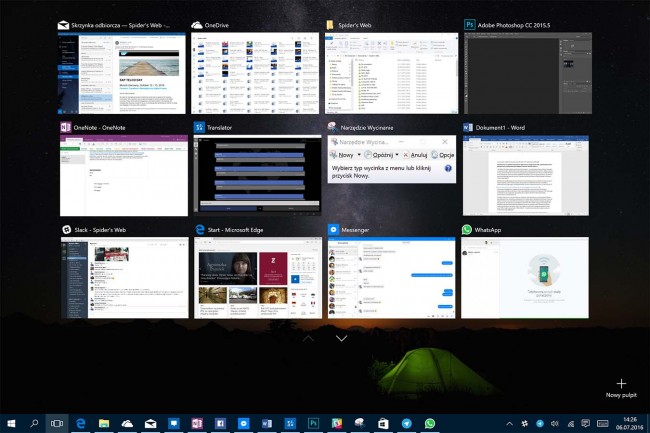Click the Nowy button in Snipping Tool

[342, 155]
